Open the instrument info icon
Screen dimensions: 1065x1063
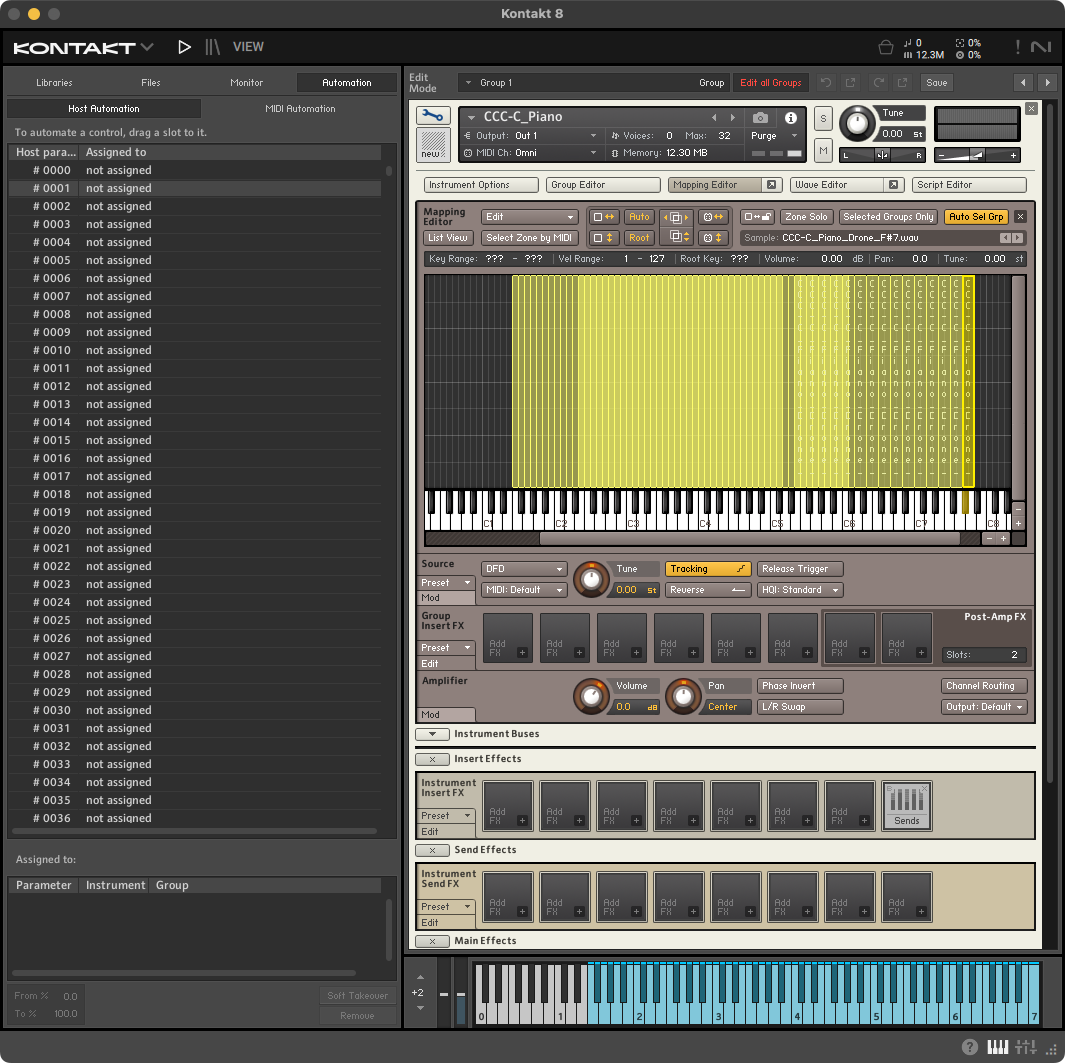[790, 118]
